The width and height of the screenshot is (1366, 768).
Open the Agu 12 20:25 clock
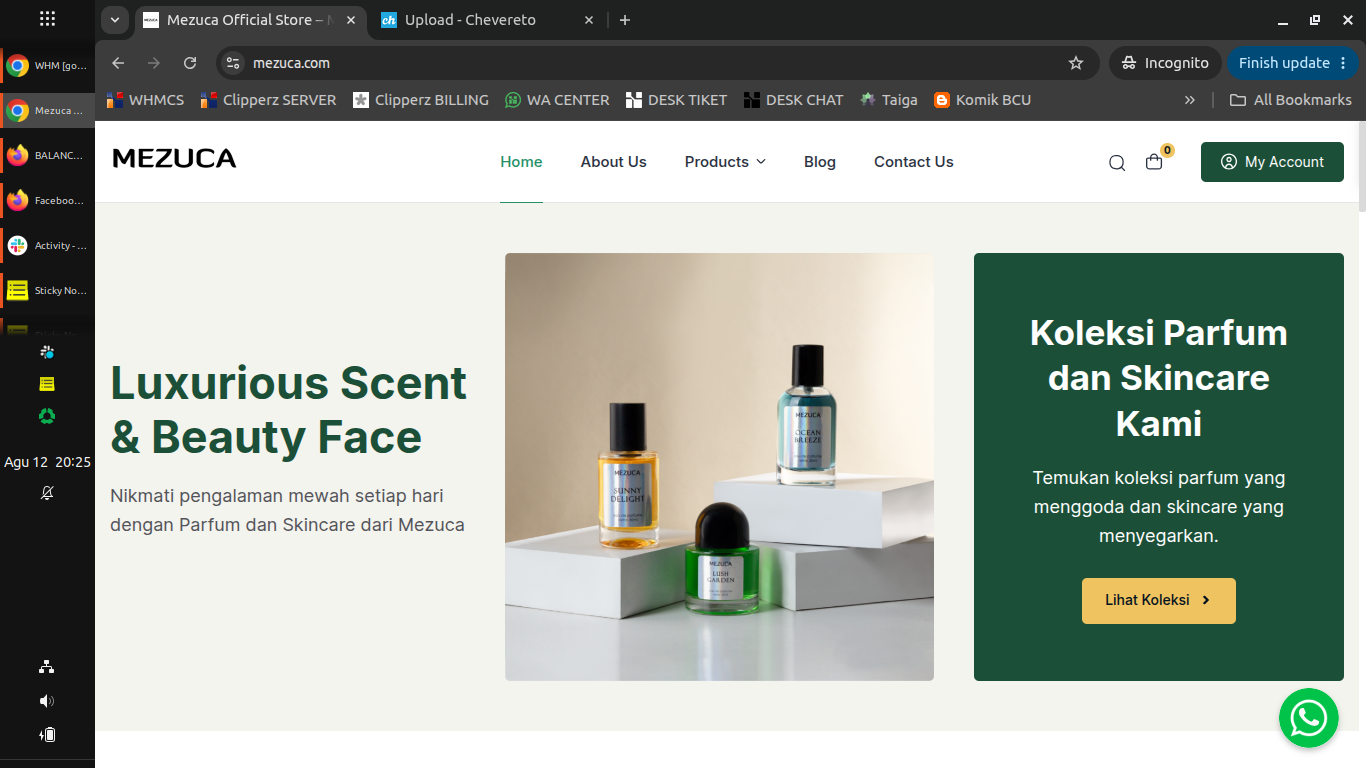coord(47,462)
